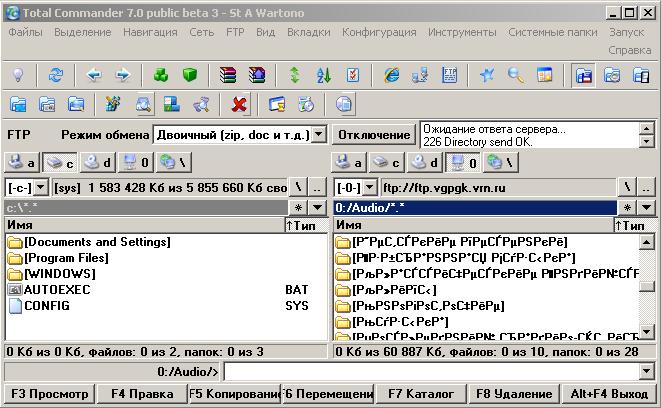
Task: Open the Сеть menu
Action: point(202,32)
